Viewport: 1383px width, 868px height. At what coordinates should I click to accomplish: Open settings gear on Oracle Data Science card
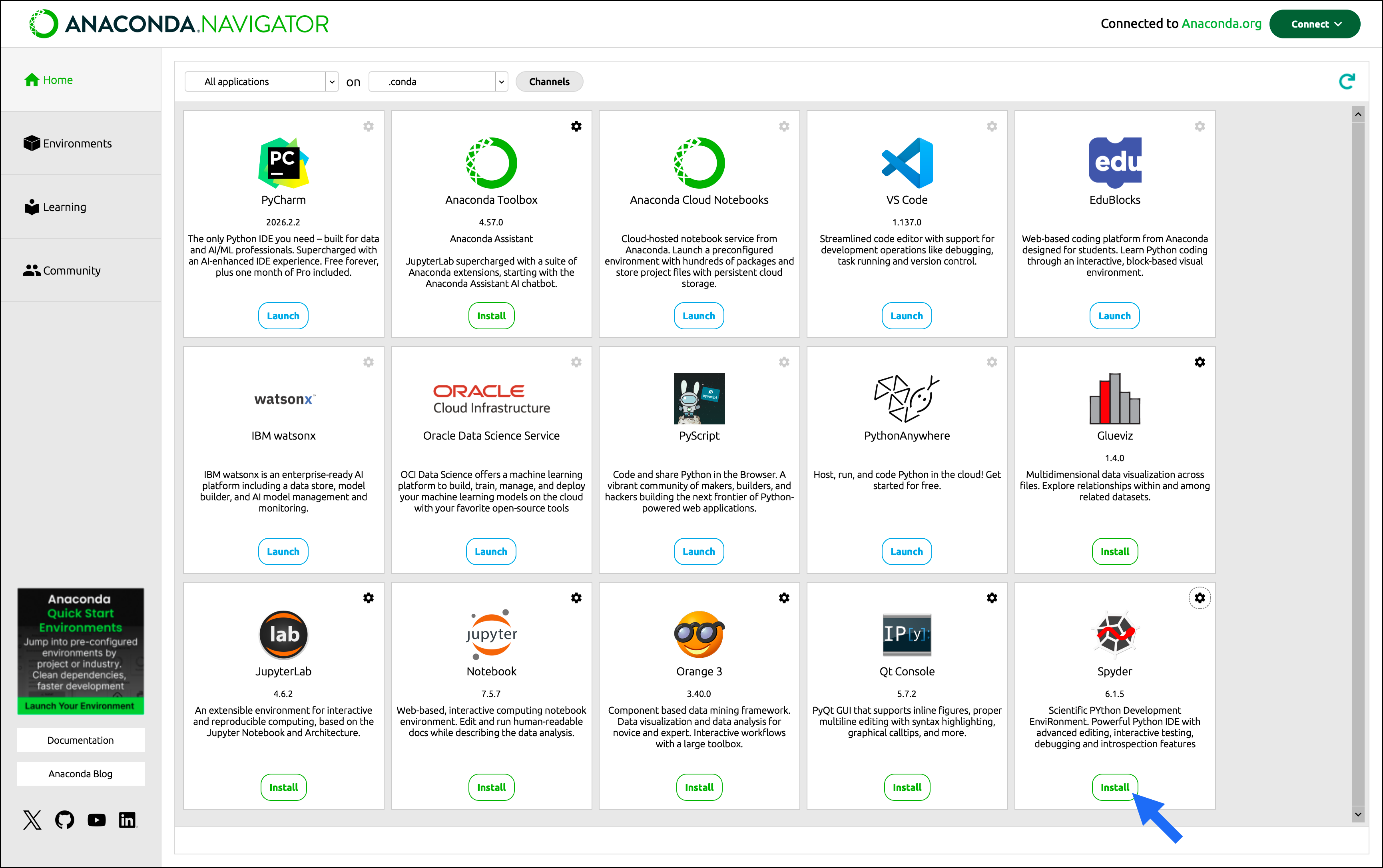(576, 362)
